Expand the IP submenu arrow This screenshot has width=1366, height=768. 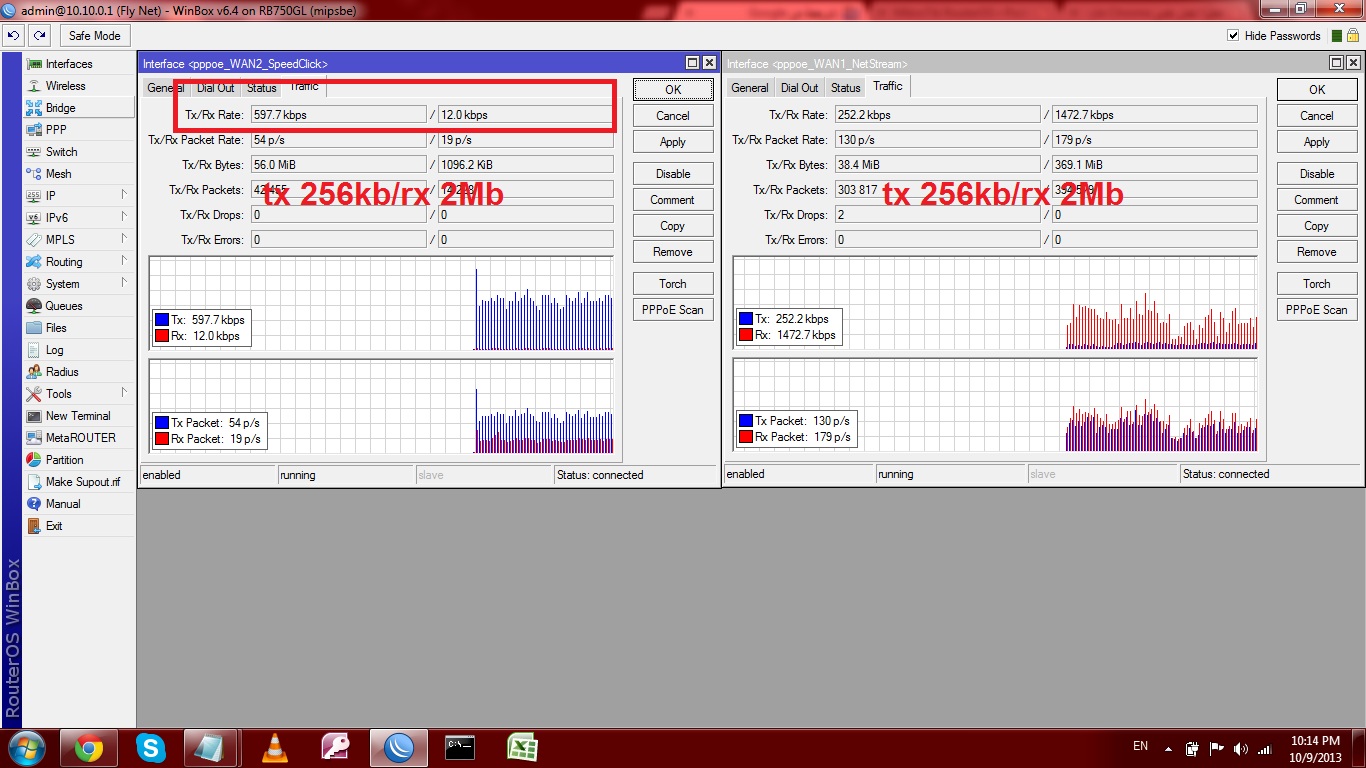[124, 195]
